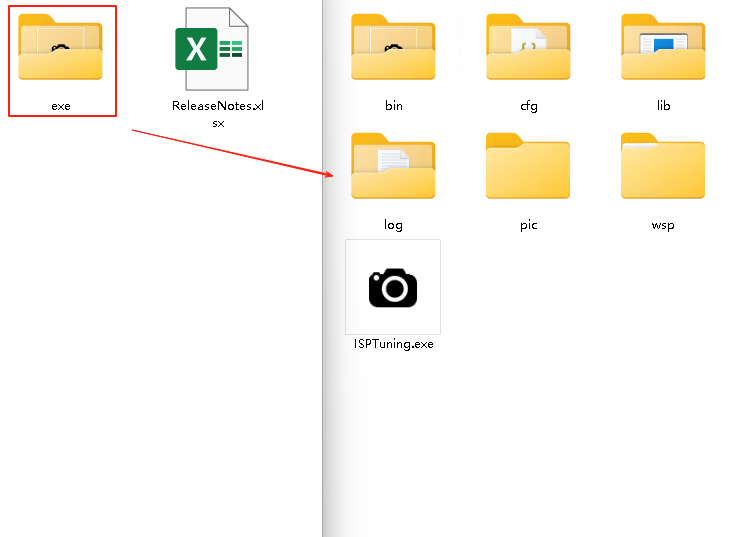Screen dimensions: 742x537
Task: Select the ISPTuning.exe camera icon
Action: 393,287
